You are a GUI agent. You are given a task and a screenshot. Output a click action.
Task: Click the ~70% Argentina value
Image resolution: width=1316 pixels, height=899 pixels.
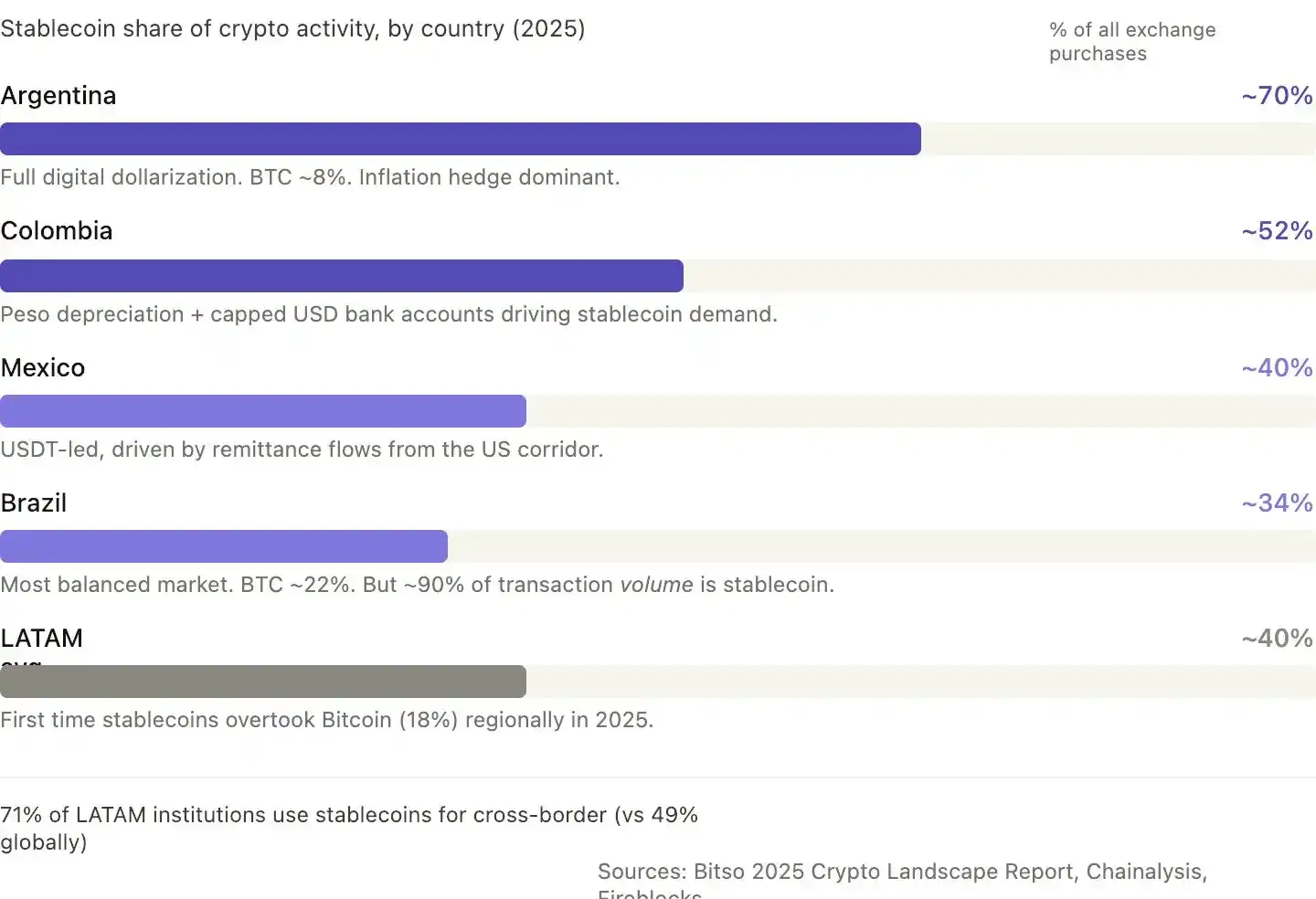(1278, 96)
